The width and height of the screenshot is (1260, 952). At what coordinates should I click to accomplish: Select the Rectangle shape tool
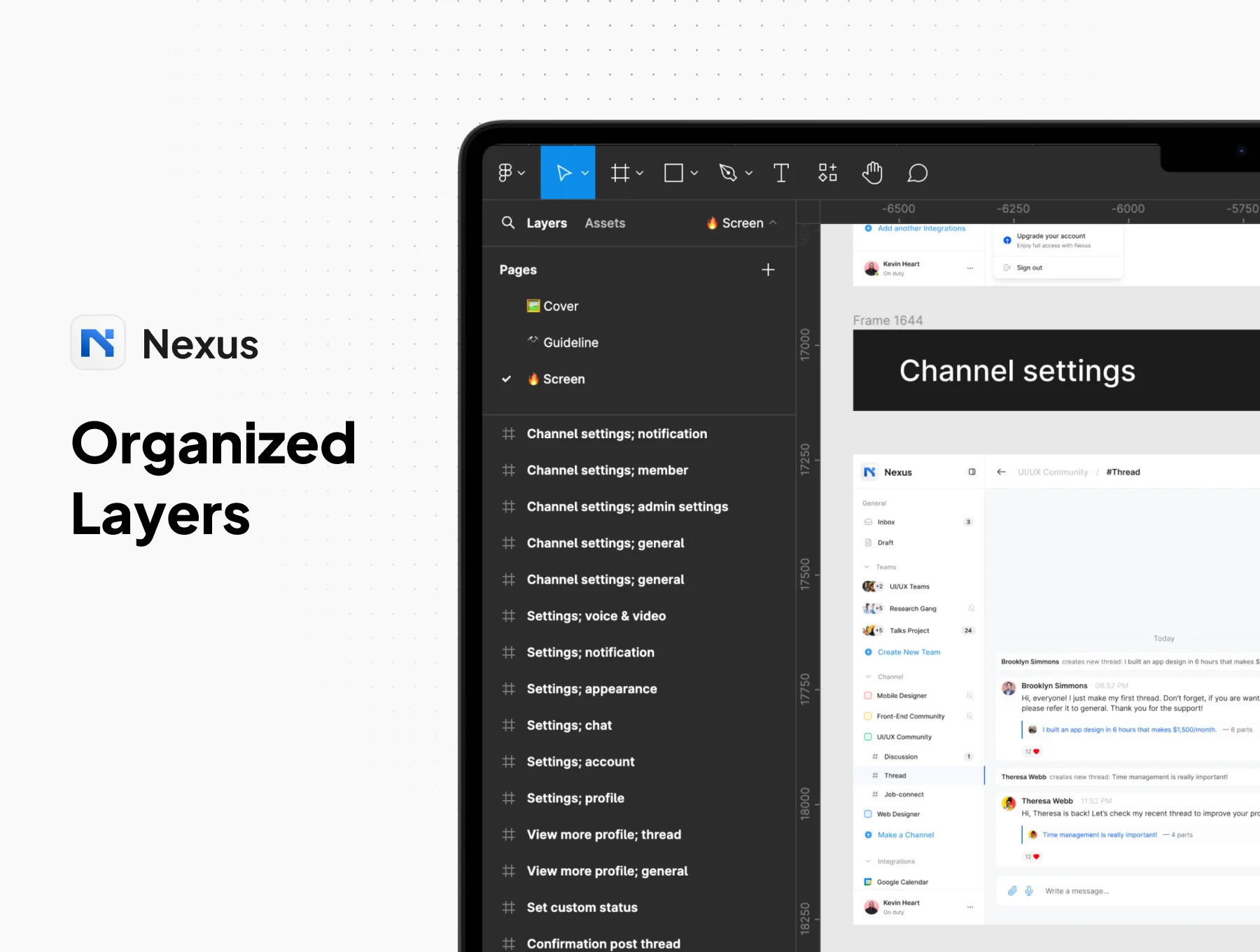point(673,173)
